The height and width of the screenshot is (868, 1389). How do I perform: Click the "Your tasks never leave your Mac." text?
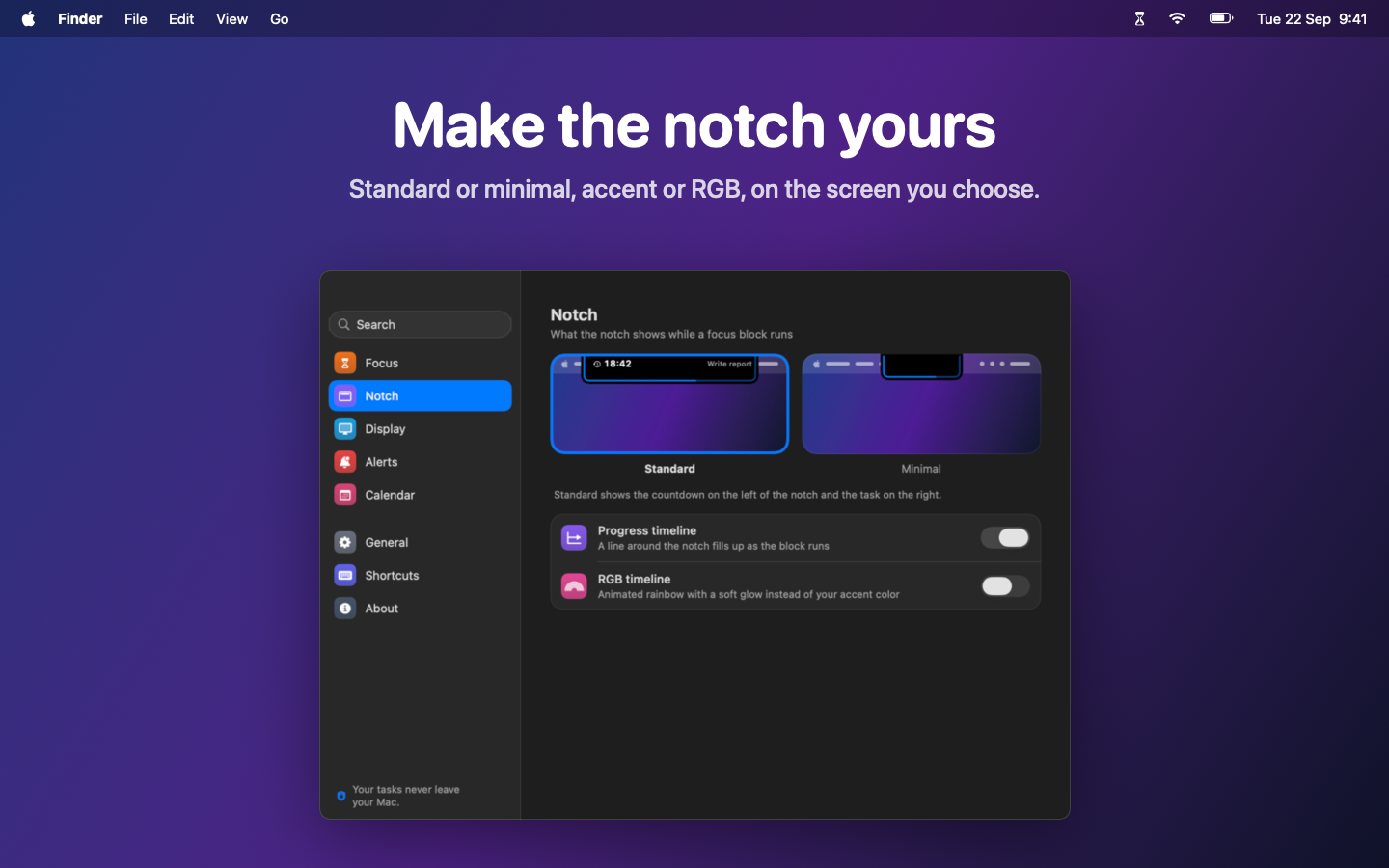(406, 796)
